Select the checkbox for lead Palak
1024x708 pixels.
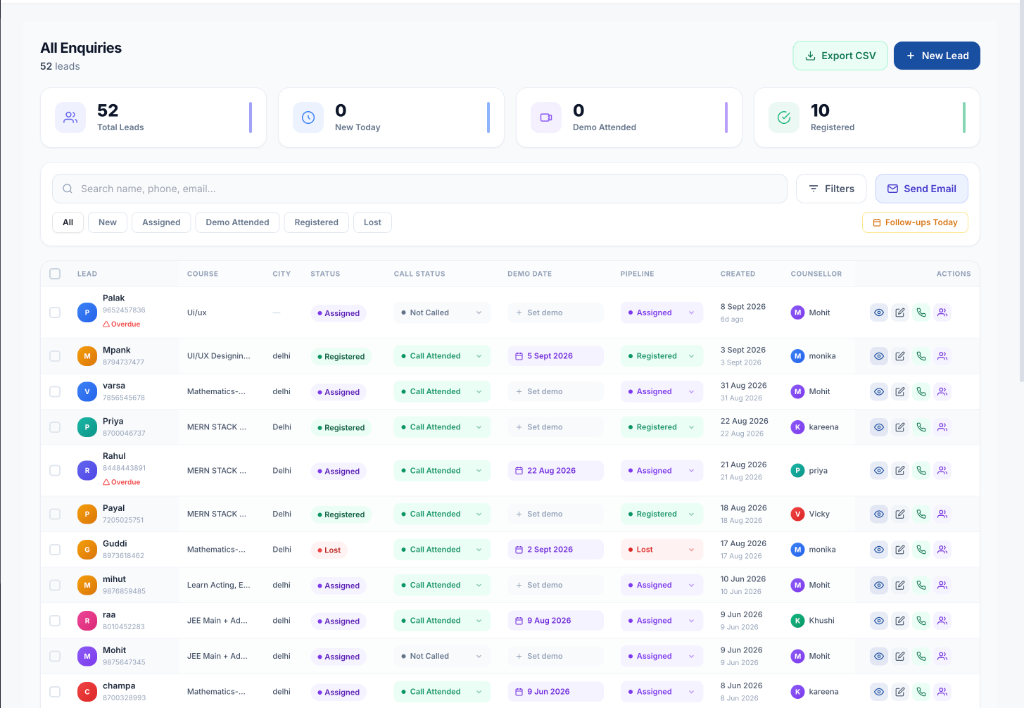coord(55,312)
